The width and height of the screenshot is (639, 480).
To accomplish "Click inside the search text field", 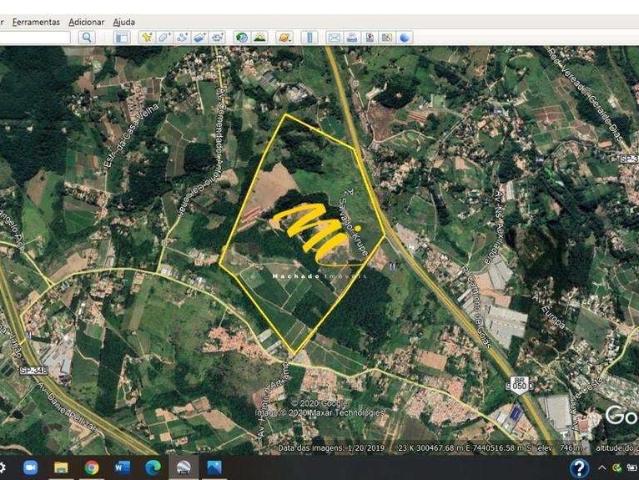I will click(35, 37).
